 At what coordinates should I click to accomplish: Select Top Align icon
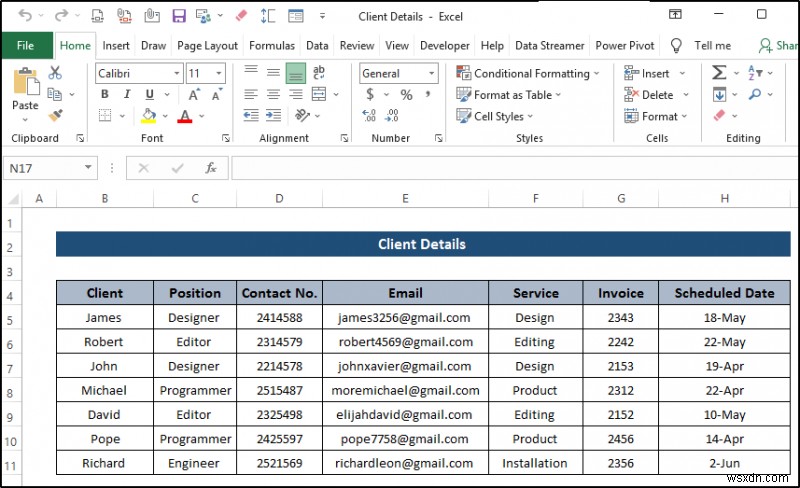click(251, 72)
